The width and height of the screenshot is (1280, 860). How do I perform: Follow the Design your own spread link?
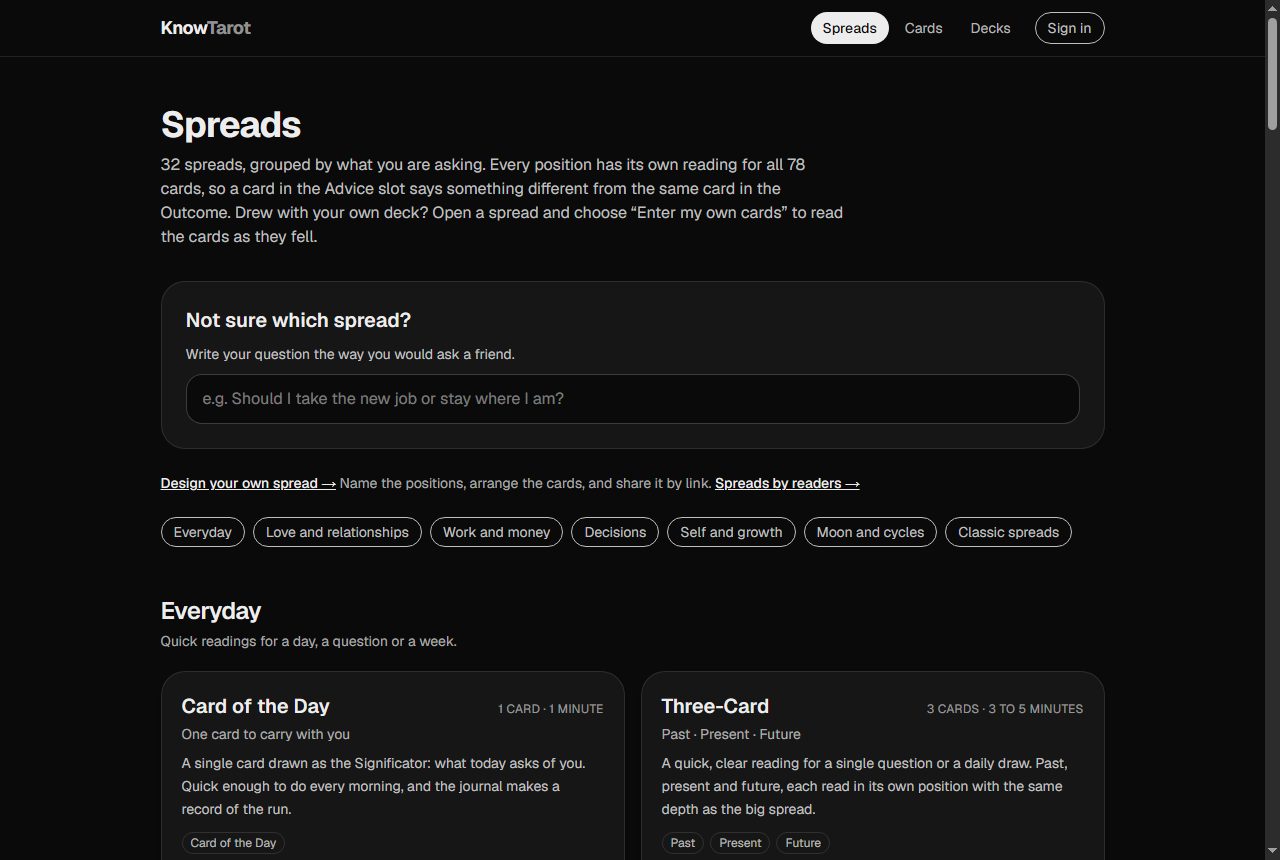248,483
